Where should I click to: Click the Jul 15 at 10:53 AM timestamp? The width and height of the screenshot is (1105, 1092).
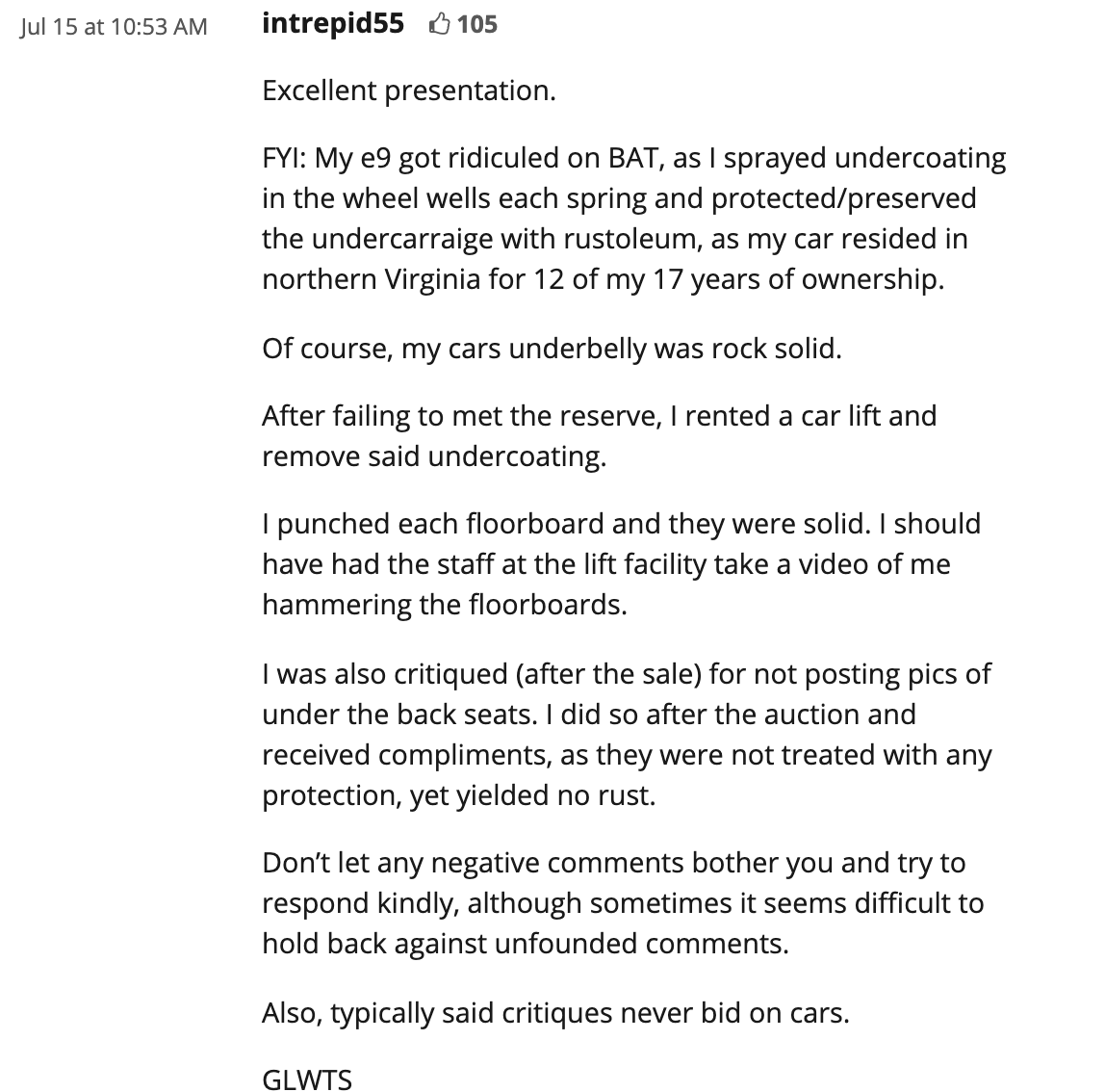pyautogui.click(x=114, y=26)
